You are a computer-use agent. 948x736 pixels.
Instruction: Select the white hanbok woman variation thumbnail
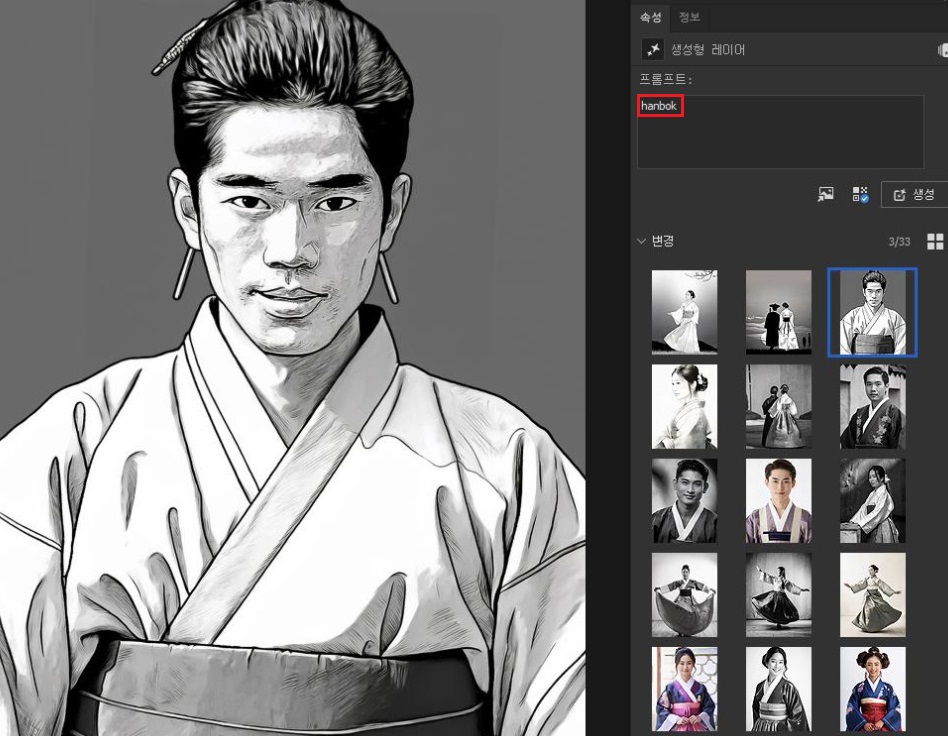[x=684, y=311]
